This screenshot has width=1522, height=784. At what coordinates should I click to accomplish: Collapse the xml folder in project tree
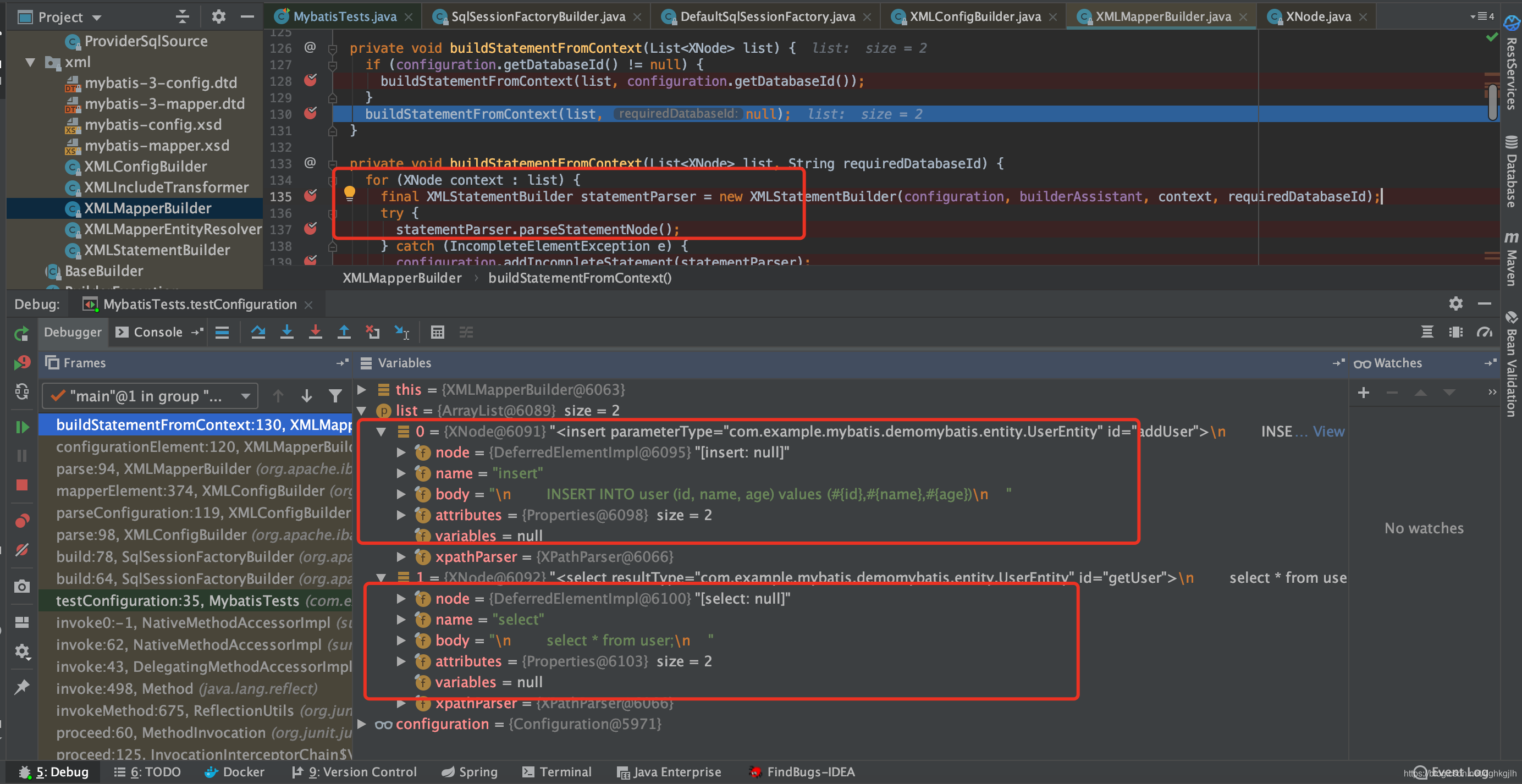pos(30,62)
